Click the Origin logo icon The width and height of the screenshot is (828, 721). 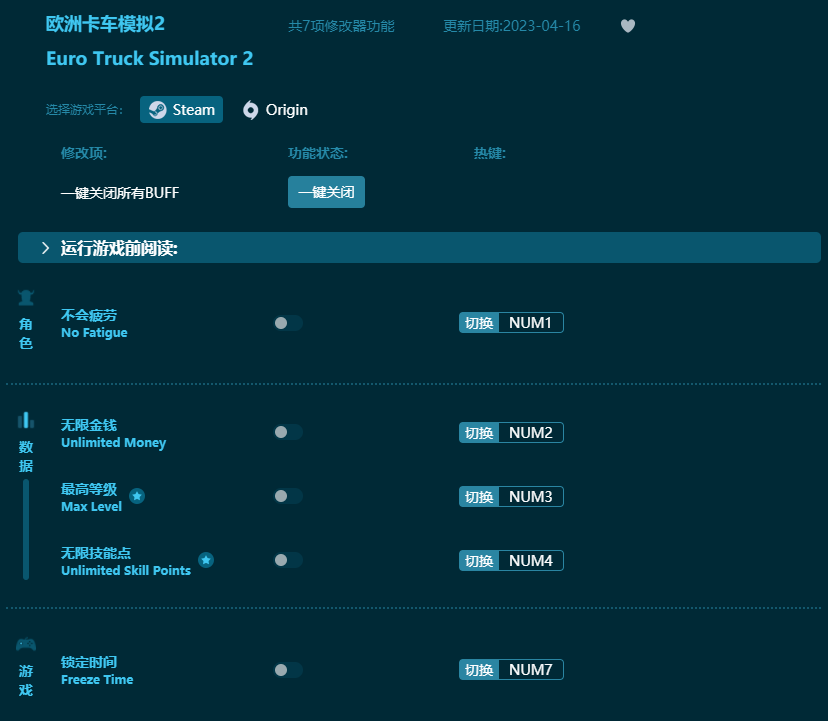[x=250, y=110]
